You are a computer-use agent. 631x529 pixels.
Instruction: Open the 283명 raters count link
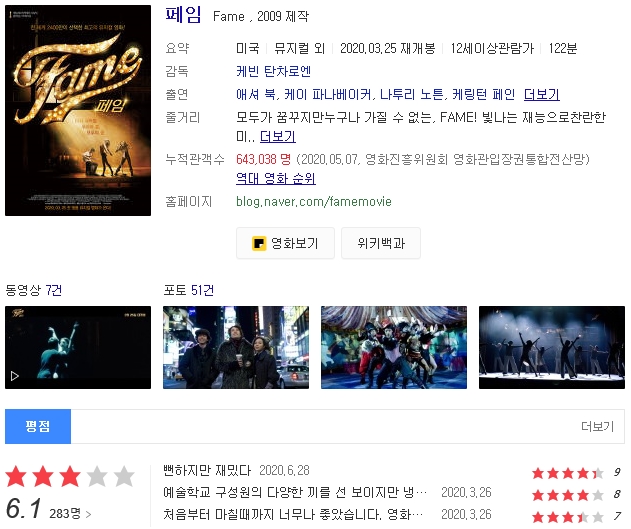[70, 513]
